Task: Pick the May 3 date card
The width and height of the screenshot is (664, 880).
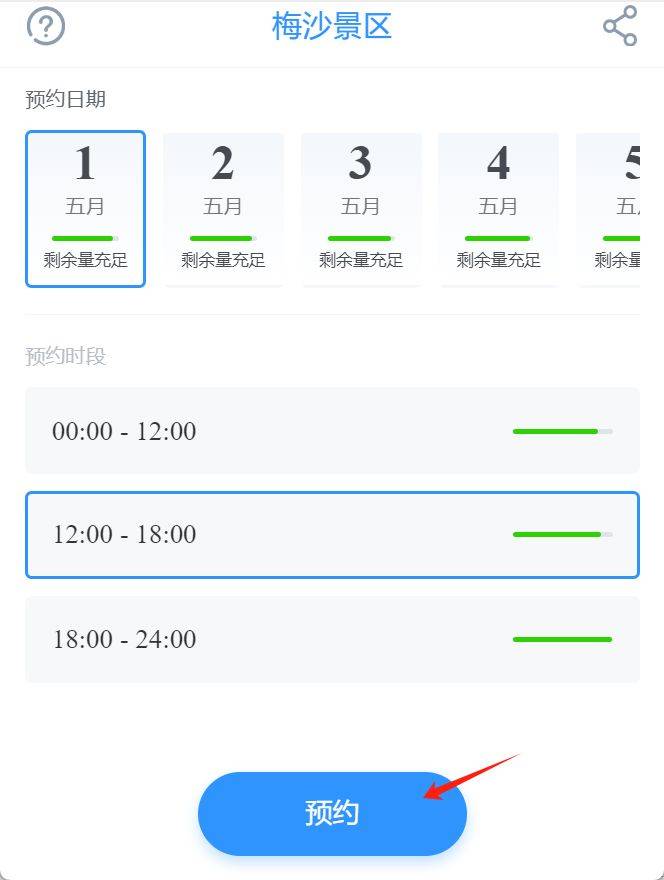Action: coord(360,209)
